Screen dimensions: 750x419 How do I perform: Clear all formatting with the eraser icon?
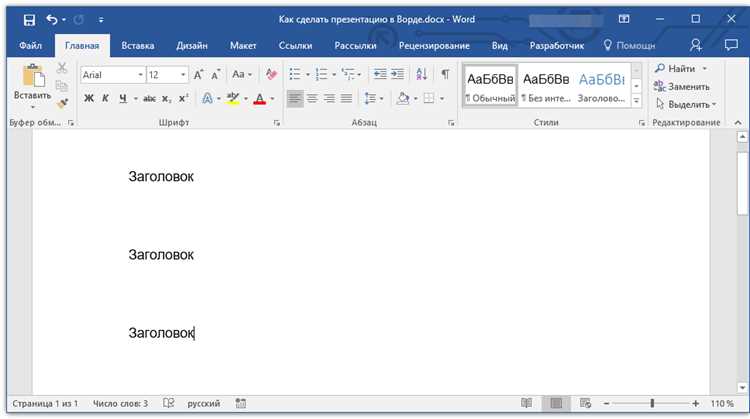[271, 74]
